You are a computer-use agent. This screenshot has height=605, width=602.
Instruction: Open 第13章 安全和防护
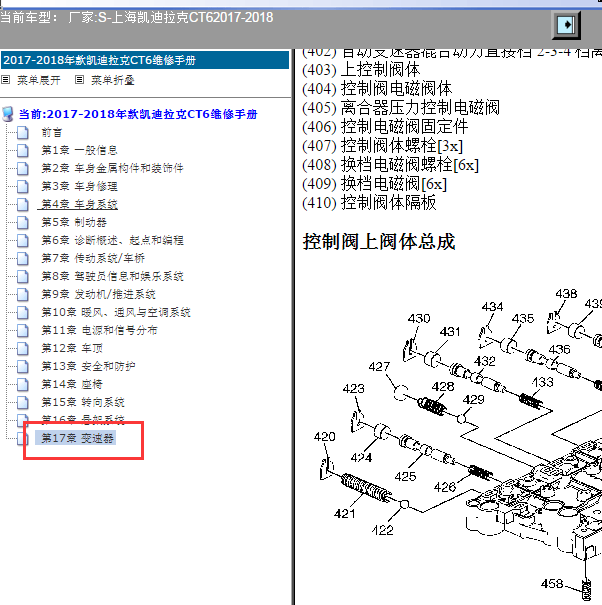pos(88,366)
